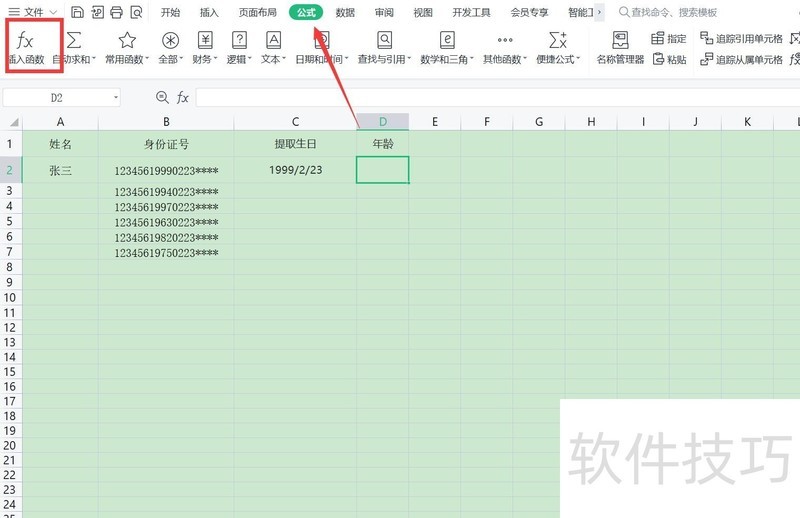
Task: Click the Select All corner triangle
Action: click(14, 122)
